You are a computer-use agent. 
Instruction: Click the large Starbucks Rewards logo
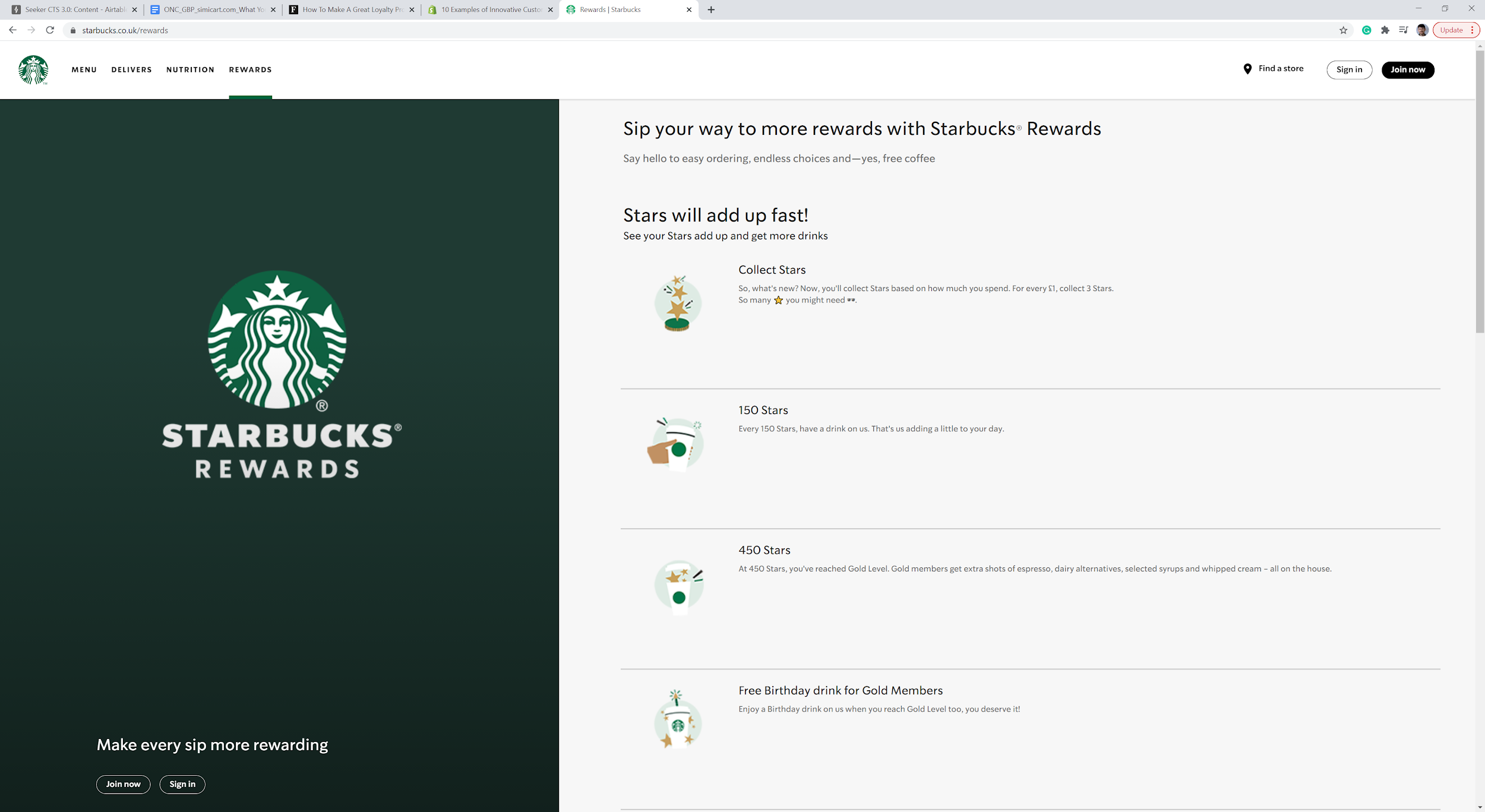click(x=282, y=375)
